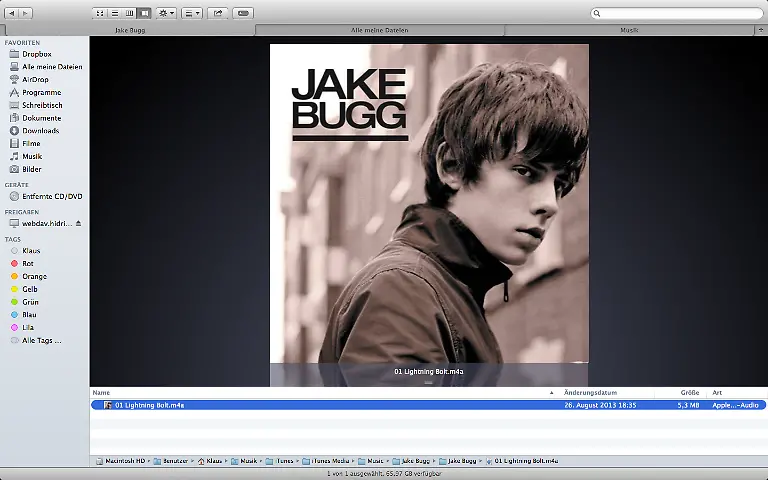Viewport: 768px width, 480px height.
Task: Click the edit tags toolbar button
Action: 243,13
